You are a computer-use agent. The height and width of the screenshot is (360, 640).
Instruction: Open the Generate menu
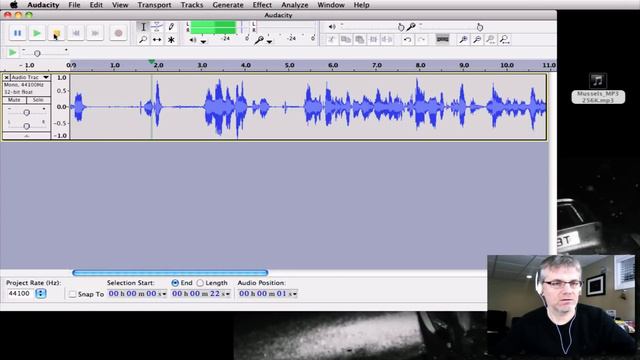[228, 5]
